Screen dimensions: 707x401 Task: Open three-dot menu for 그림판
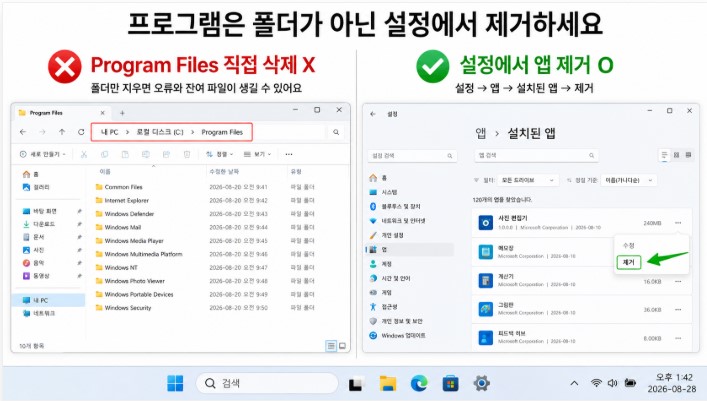pyautogui.click(x=678, y=310)
